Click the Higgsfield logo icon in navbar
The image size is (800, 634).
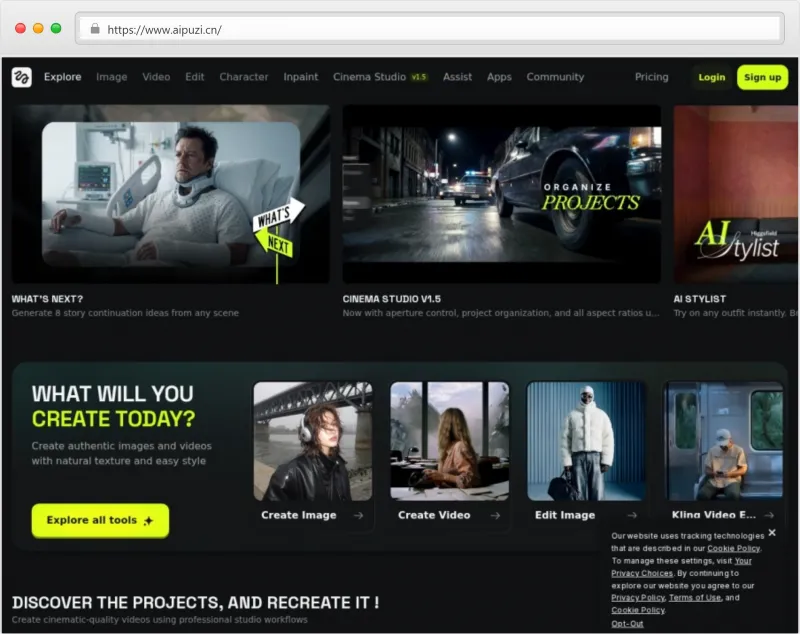click(22, 77)
